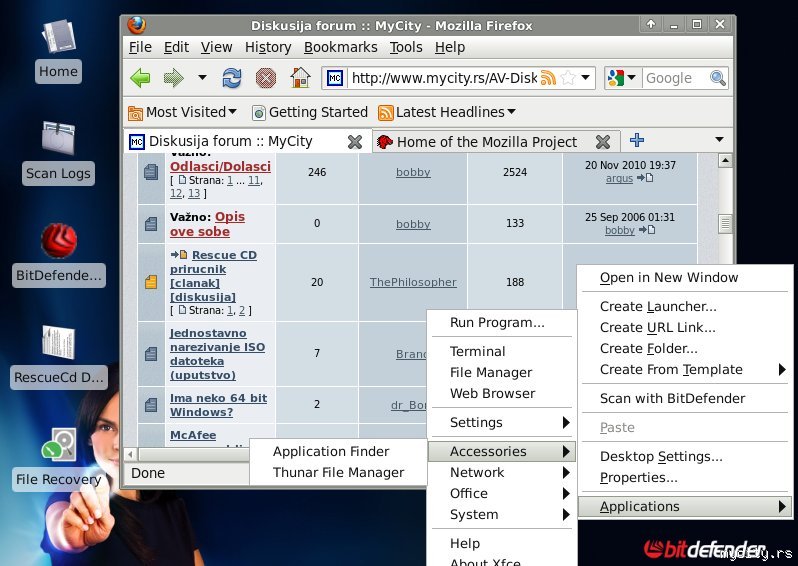Click the yellow topic icon beside Rescue CD prirucnik
Screen dimensions: 798x566
[151, 282]
